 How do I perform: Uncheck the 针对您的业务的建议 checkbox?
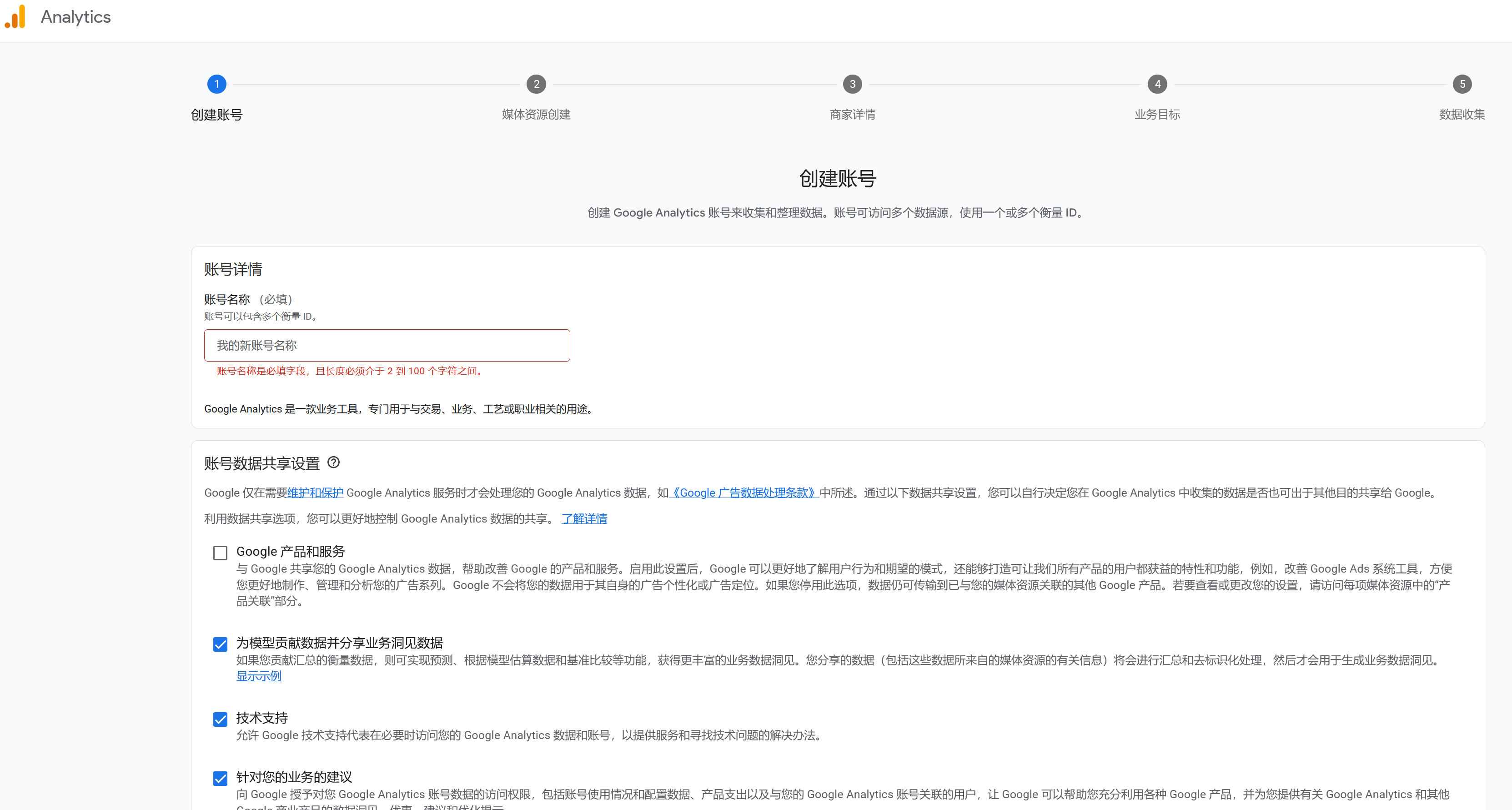(220, 778)
